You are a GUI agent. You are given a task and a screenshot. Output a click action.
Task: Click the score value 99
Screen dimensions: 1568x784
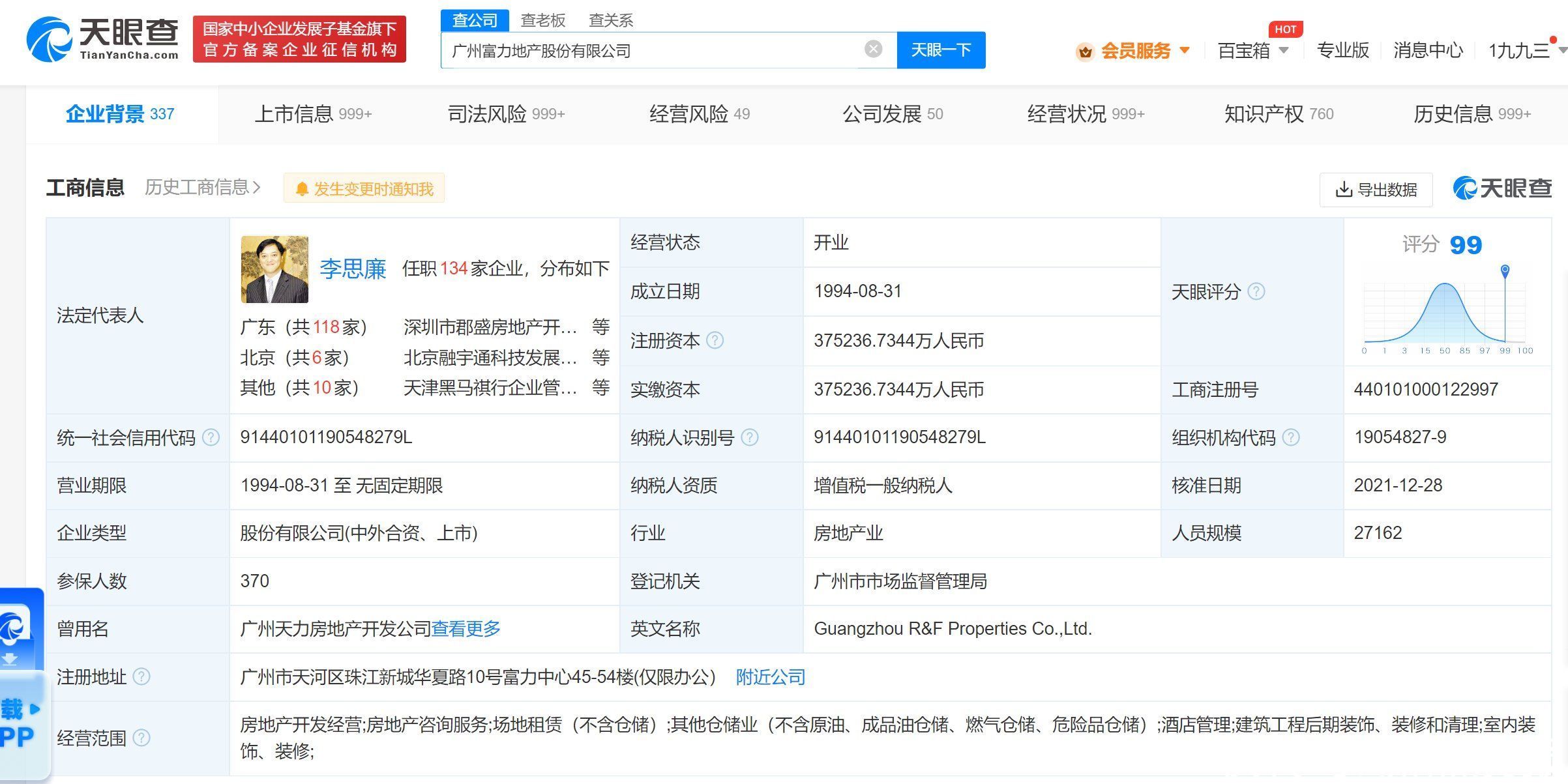(x=1466, y=245)
